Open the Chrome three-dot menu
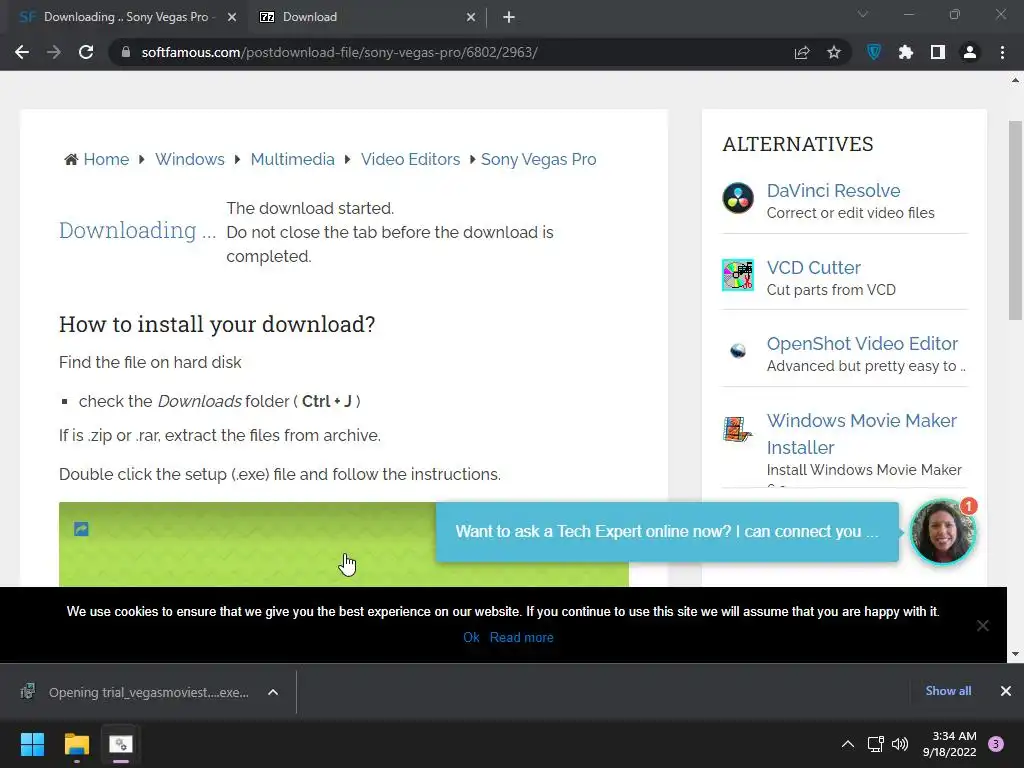The height and width of the screenshot is (768, 1024). click(x=1002, y=52)
